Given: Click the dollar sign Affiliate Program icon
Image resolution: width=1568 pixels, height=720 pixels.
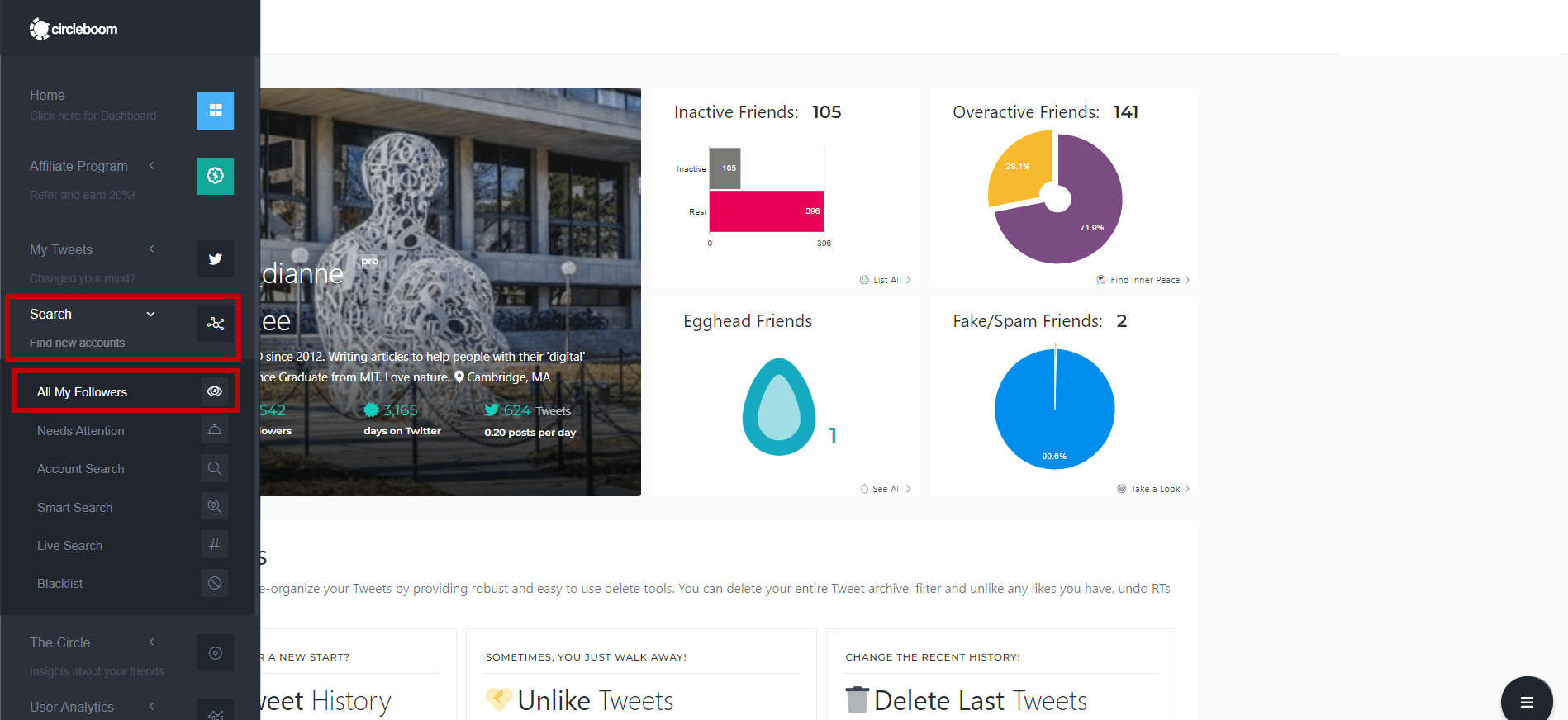Looking at the screenshot, I should click(x=215, y=176).
